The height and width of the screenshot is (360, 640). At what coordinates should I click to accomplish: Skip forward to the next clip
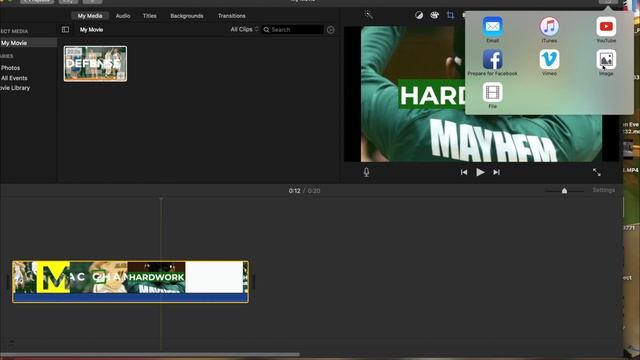496,172
